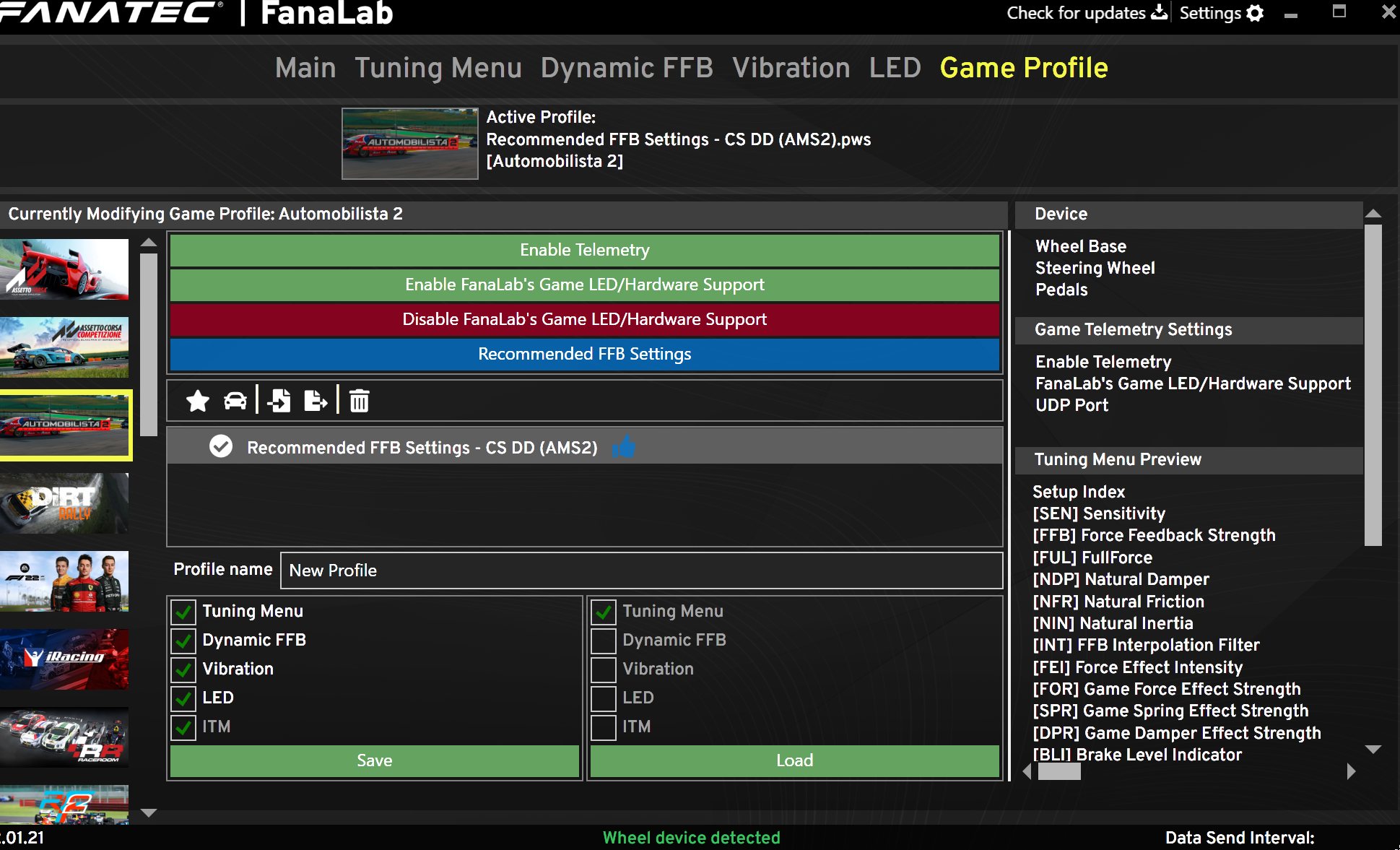Open the LED tab

[895, 68]
